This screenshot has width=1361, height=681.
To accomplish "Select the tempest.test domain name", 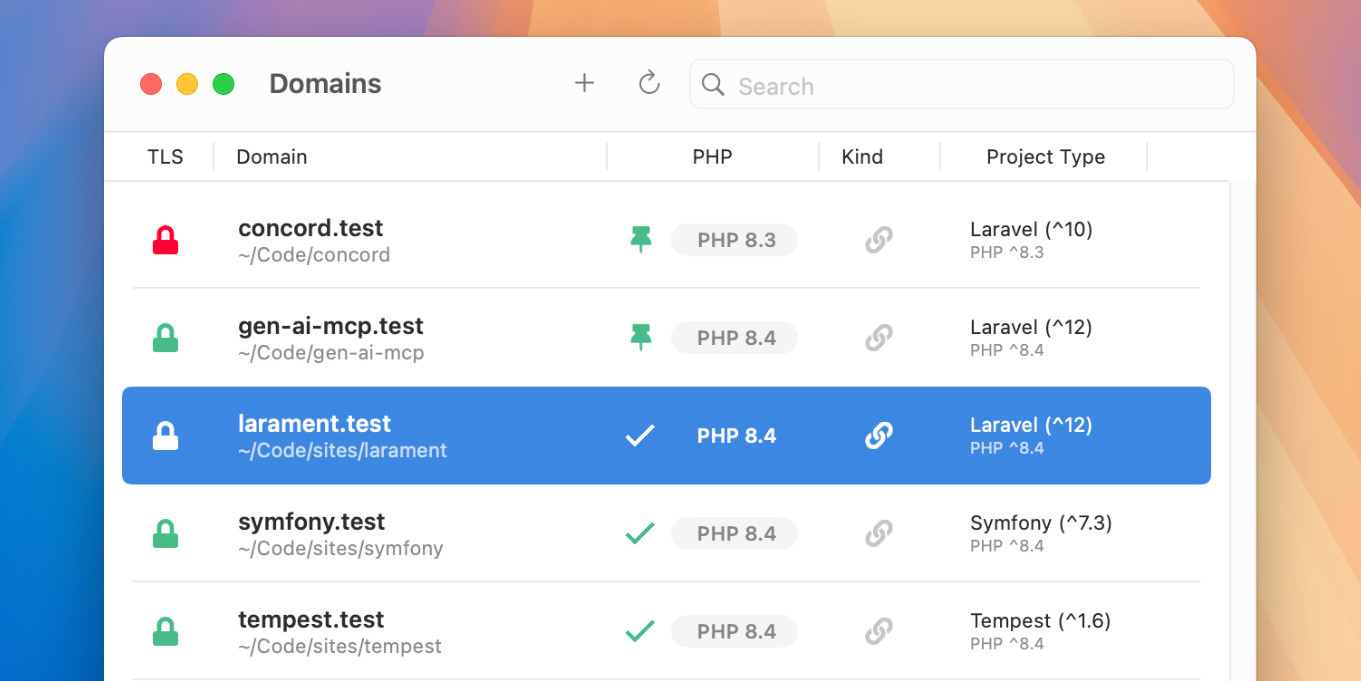I will pyautogui.click(x=311, y=620).
